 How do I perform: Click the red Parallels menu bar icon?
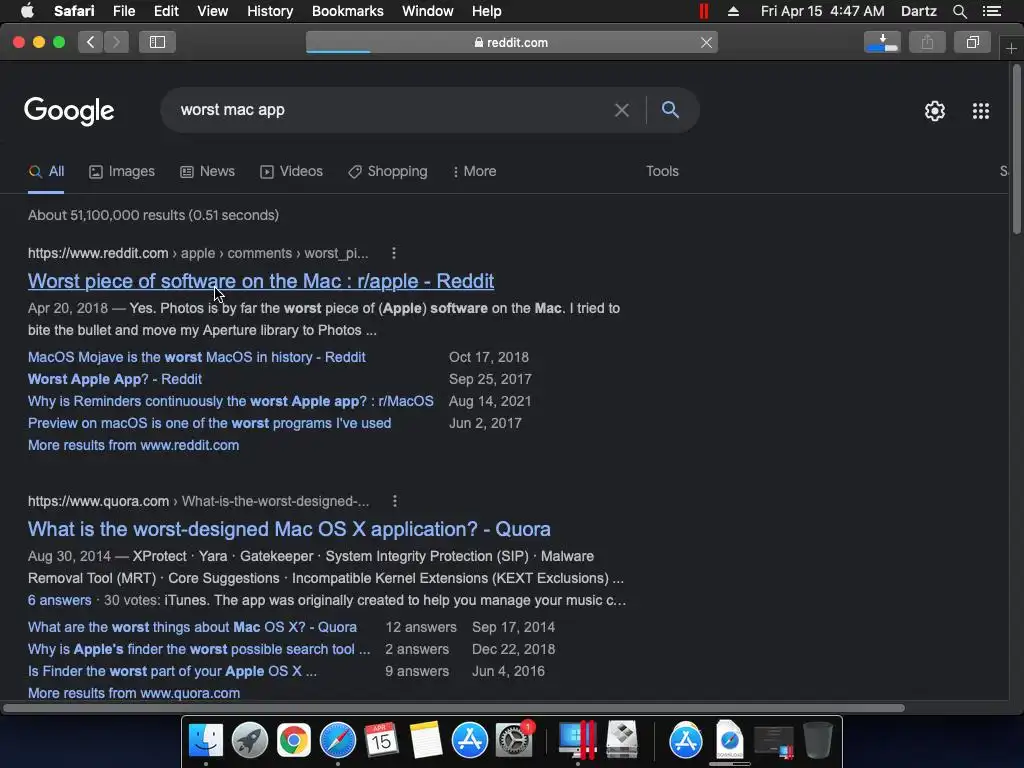[x=703, y=11]
